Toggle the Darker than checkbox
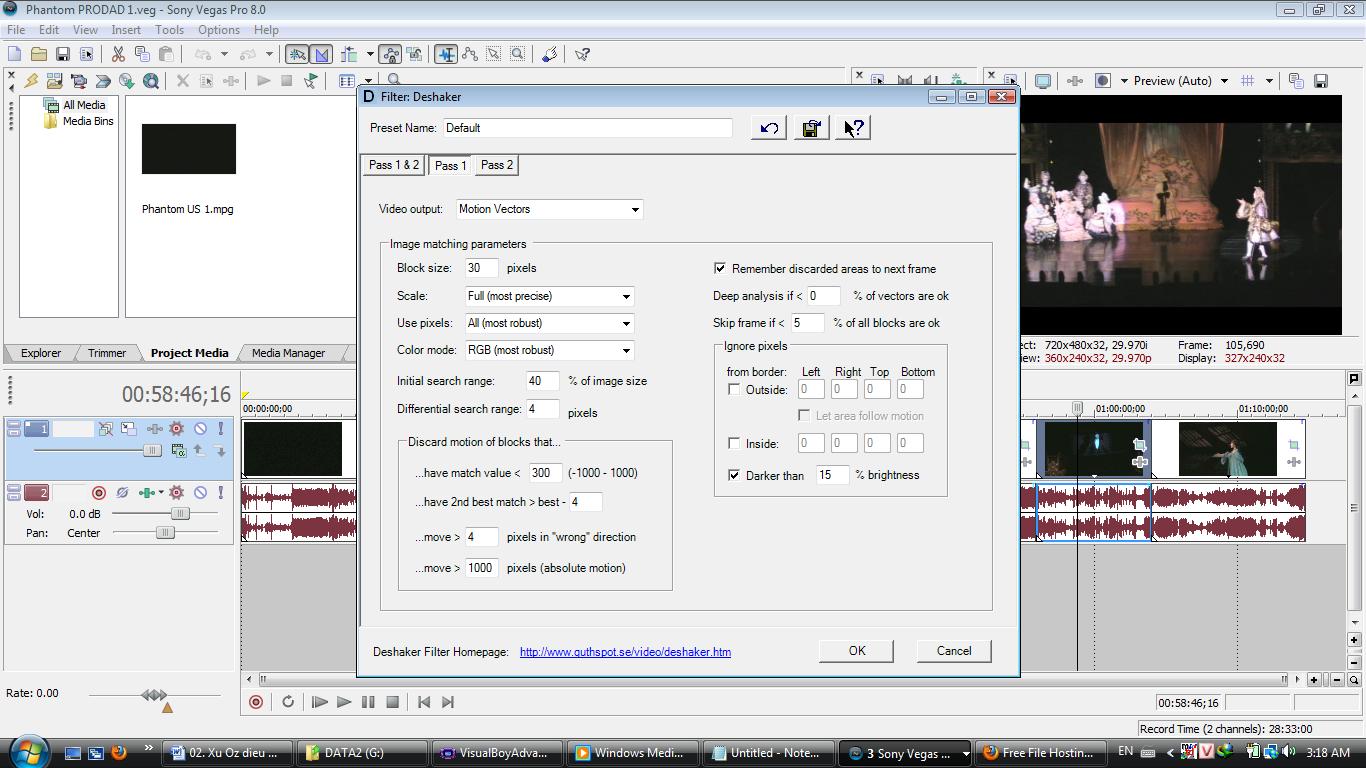 click(x=734, y=475)
